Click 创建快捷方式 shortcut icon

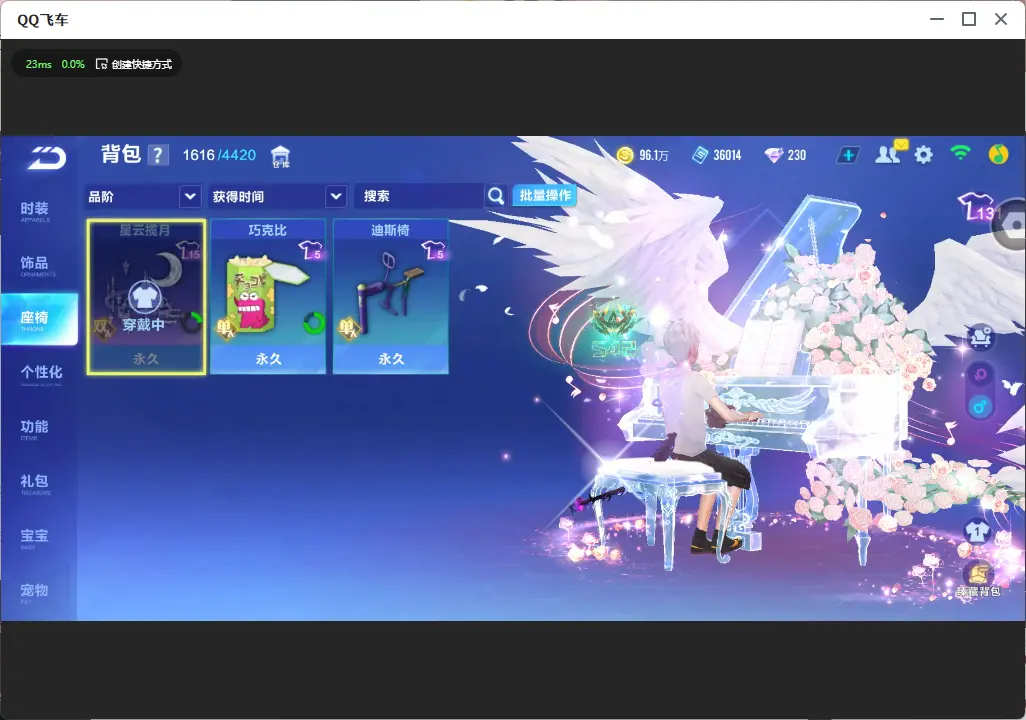pos(101,64)
